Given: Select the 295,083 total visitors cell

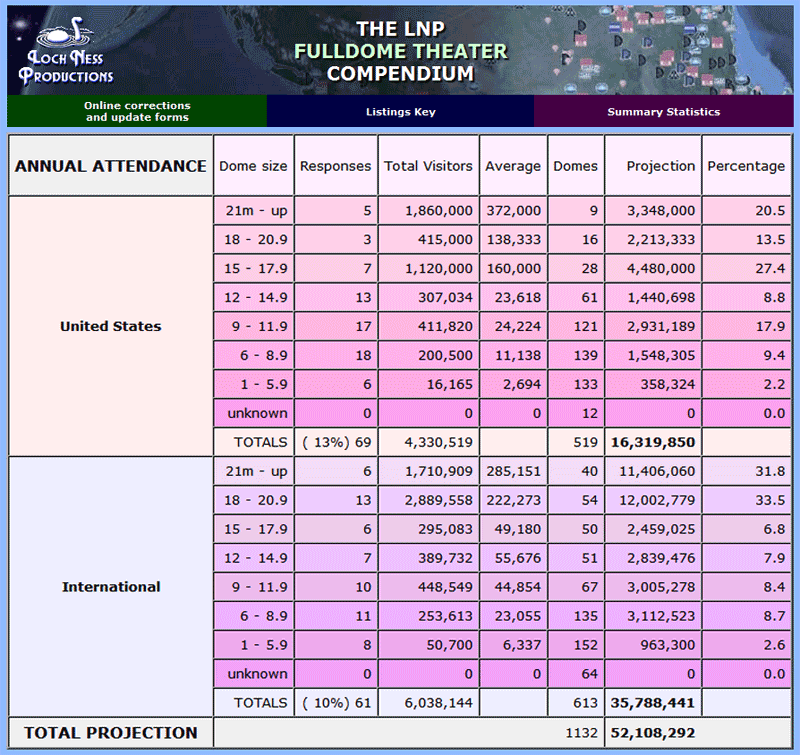Looking at the screenshot, I should click(429, 529).
